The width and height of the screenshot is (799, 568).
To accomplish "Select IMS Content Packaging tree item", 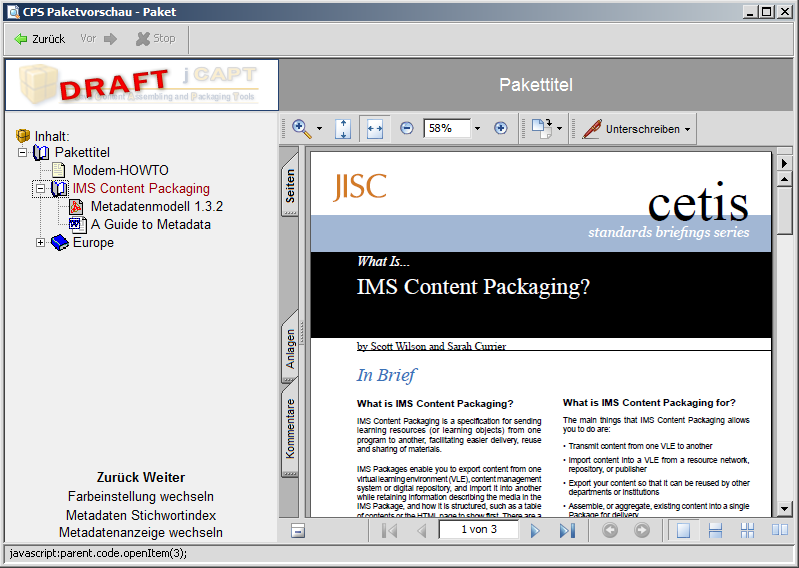I will 141,188.
